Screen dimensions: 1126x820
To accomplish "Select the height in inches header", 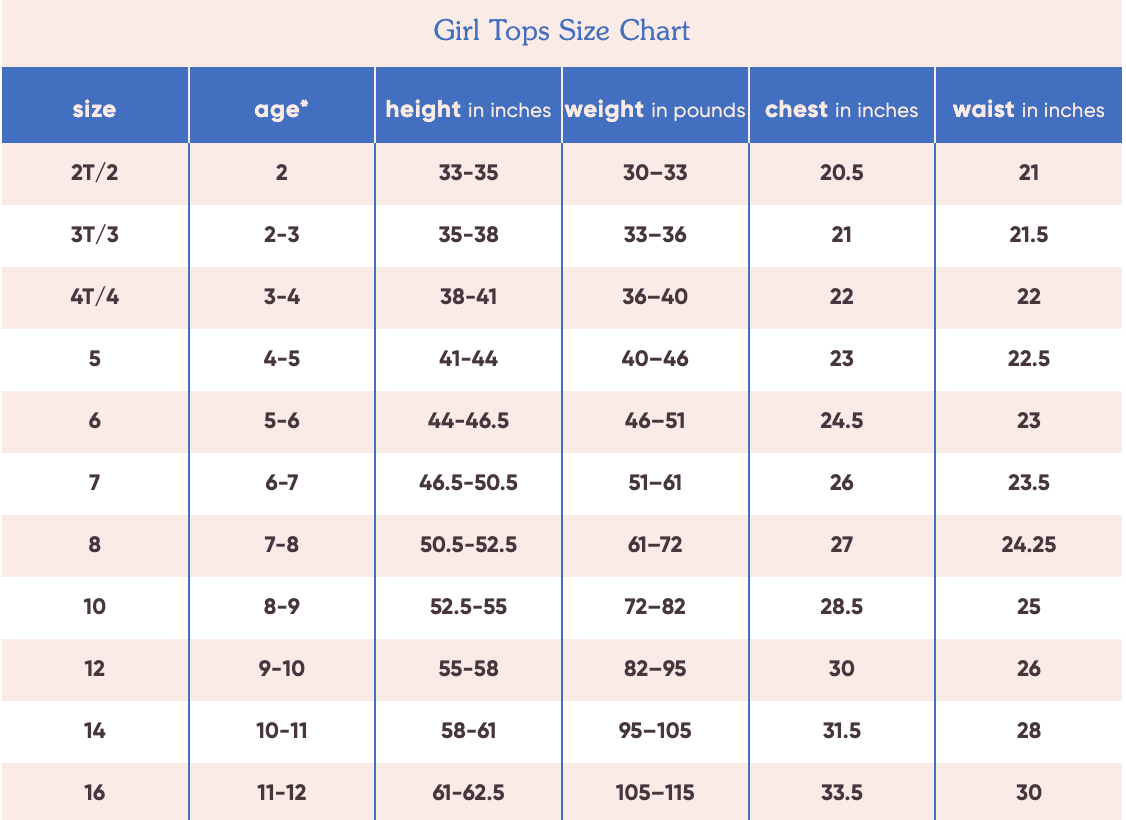I will [x=468, y=109].
